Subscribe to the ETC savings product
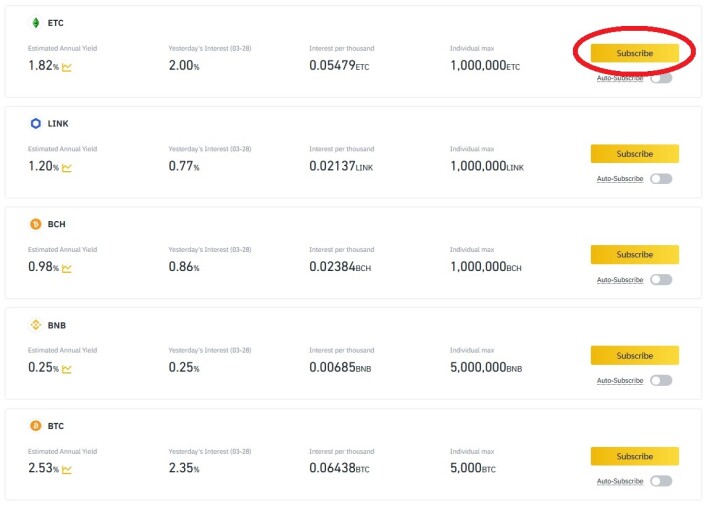Image resolution: width=710 pixels, height=505 pixels. [x=635, y=53]
